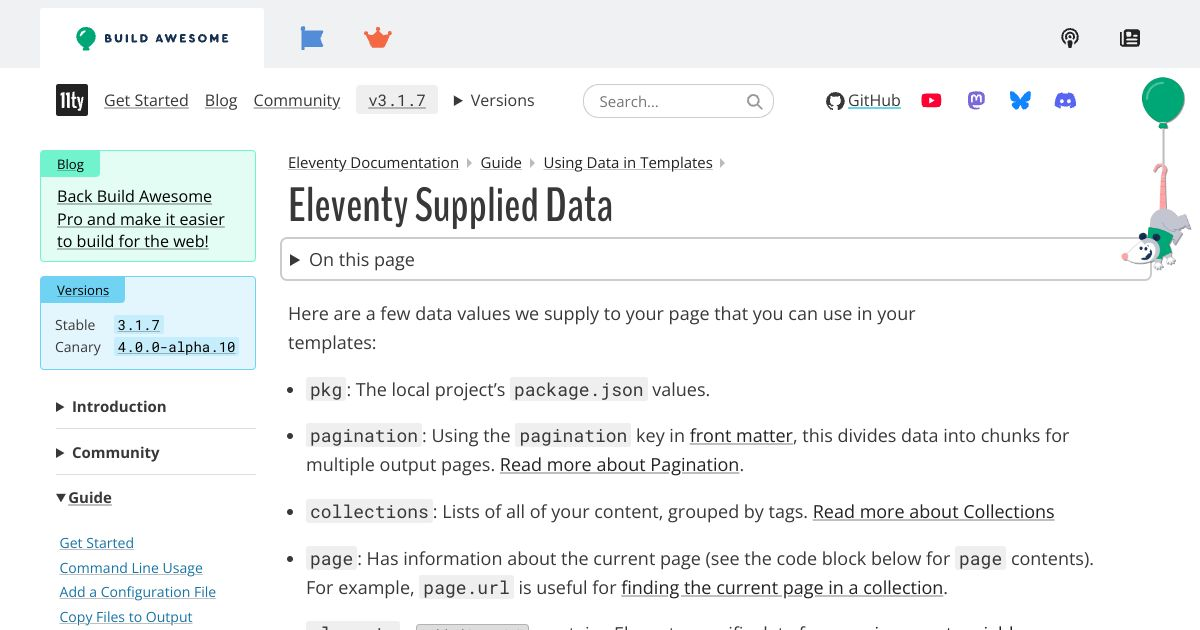Click the orange crown icon
The height and width of the screenshot is (630, 1200).
click(x=377, y=38)
